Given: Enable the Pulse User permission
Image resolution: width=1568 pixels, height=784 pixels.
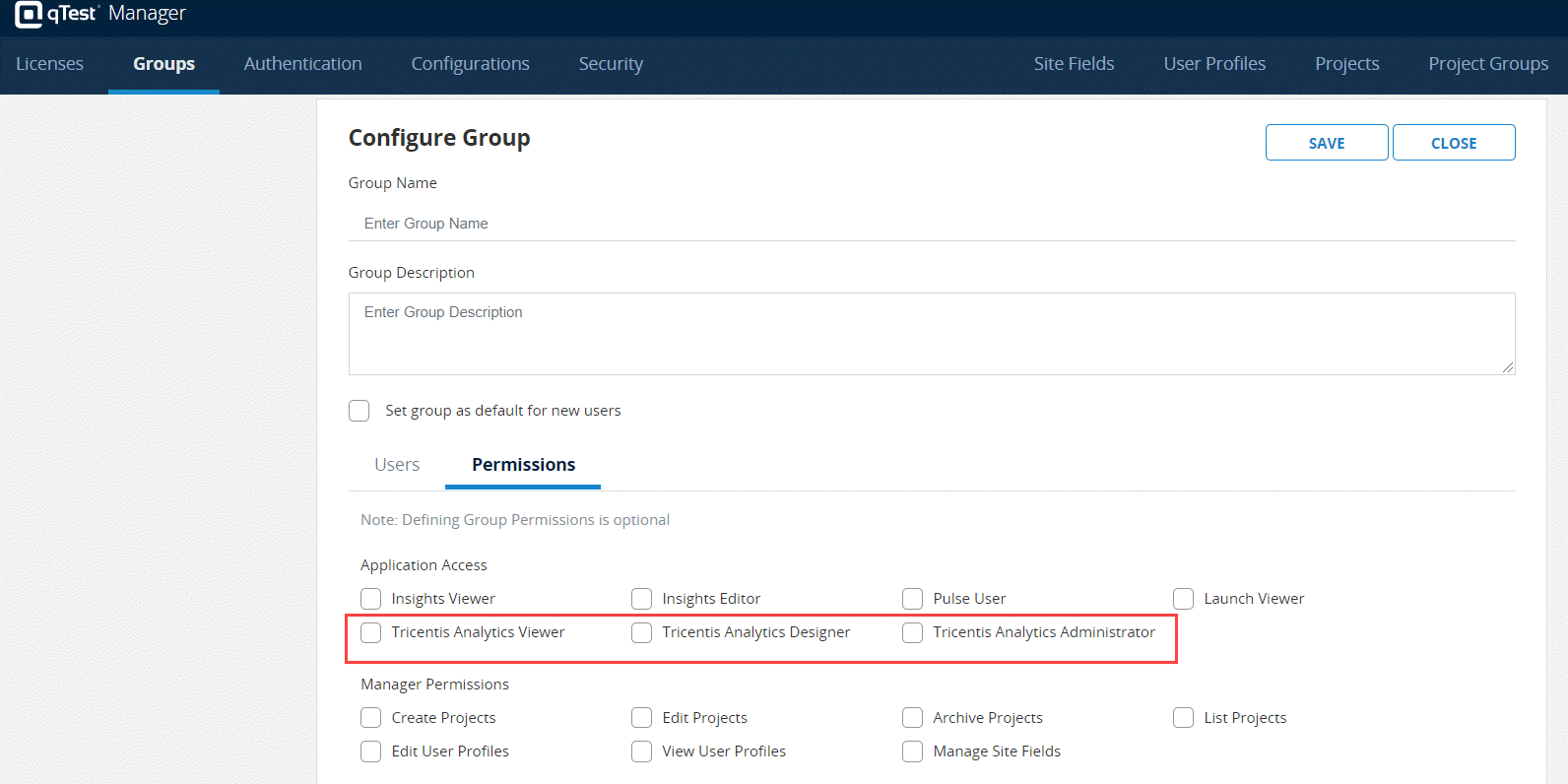Looking at the screenshot, I should click(913, 599).
